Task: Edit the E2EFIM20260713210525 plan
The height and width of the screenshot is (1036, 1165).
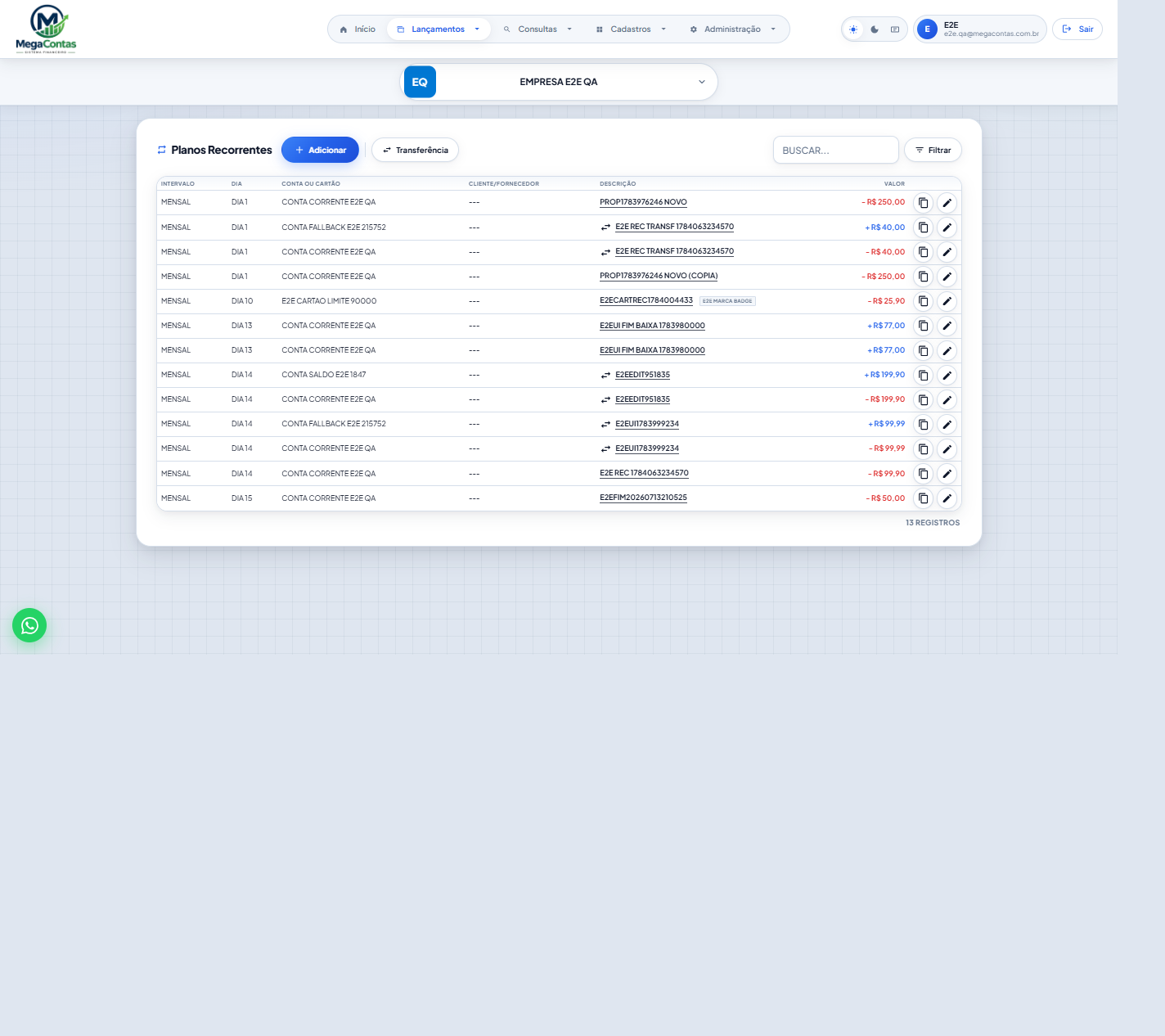Action: pos(947,498)
